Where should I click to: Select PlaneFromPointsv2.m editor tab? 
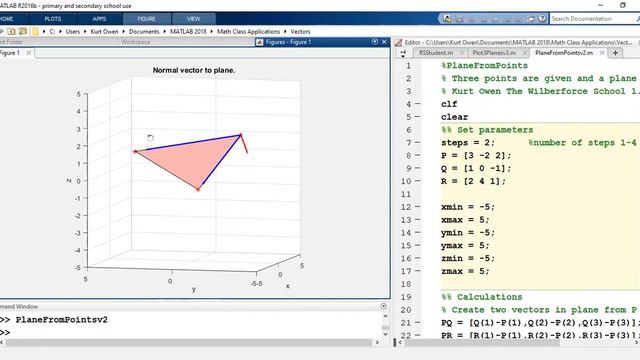pos(564,53)
